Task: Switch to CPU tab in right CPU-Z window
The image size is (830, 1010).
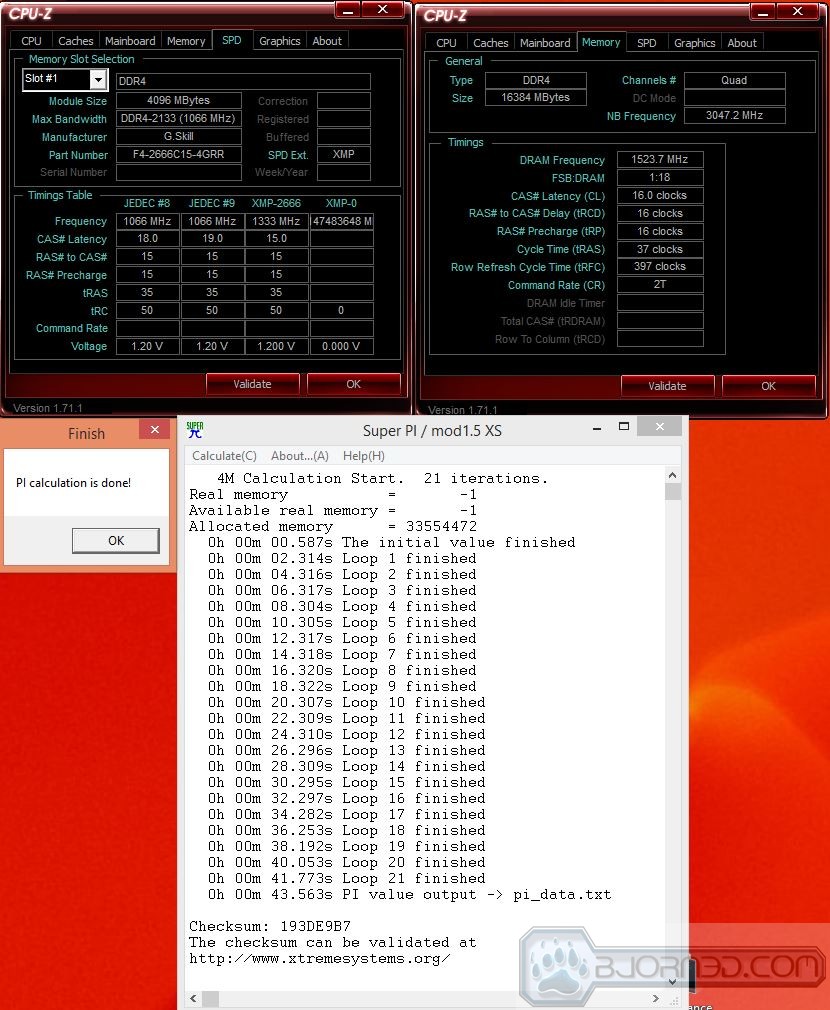Action: [x=446, y=43]
